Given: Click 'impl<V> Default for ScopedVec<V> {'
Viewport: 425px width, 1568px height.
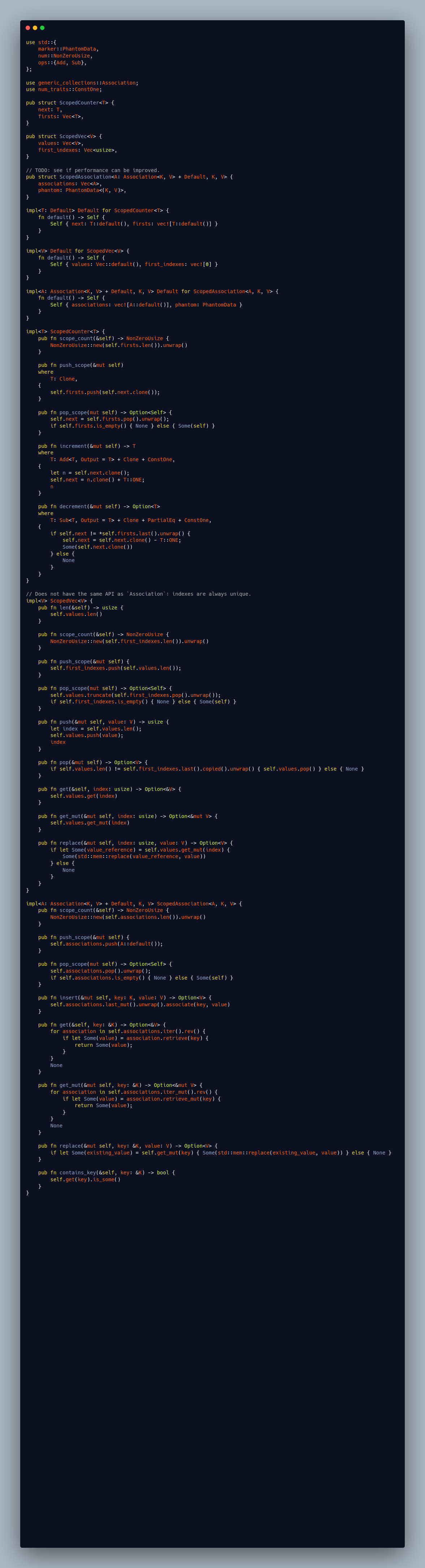Looking at the screenshot, I should point(78,251).
